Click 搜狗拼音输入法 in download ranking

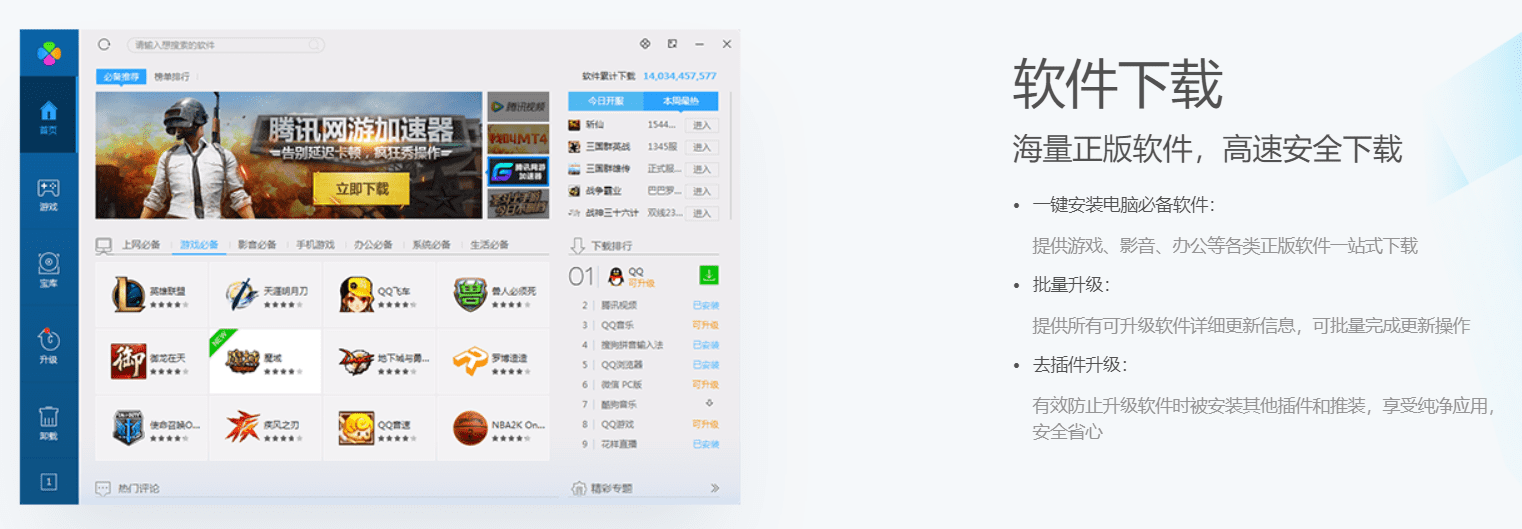click(x=633, y=345)
